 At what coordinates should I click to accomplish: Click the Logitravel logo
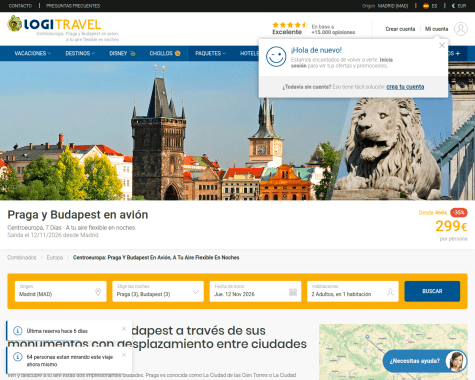tap(54, 24)
